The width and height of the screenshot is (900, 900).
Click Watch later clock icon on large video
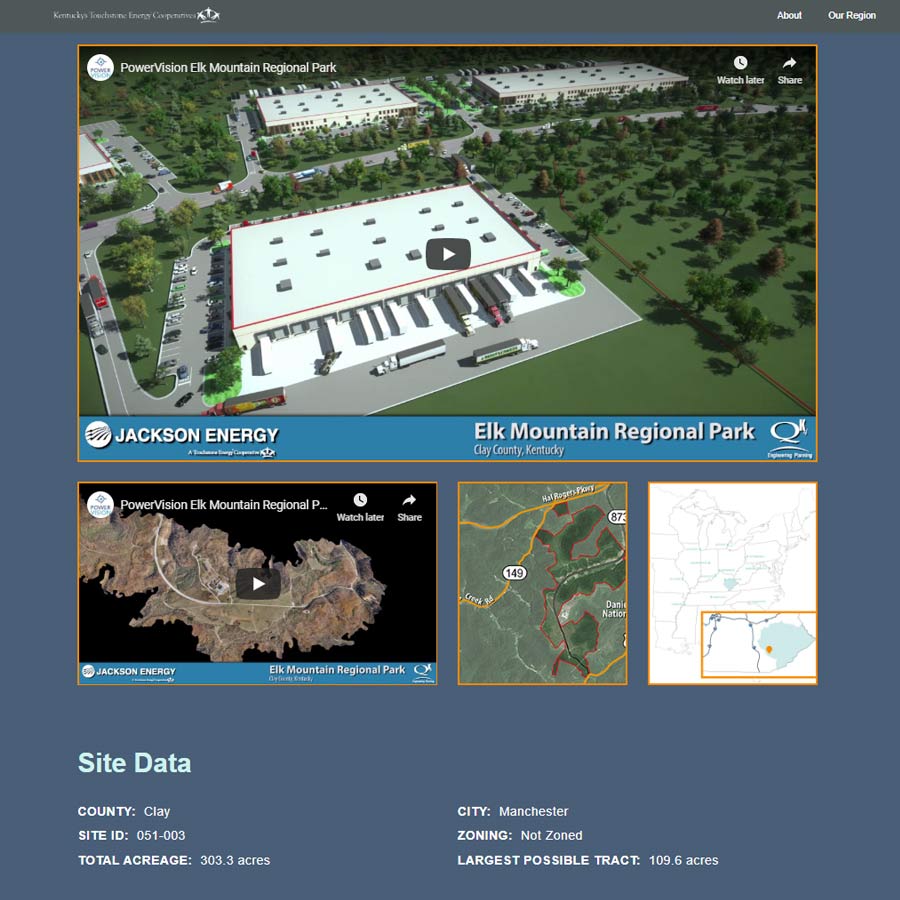point(740,63)
